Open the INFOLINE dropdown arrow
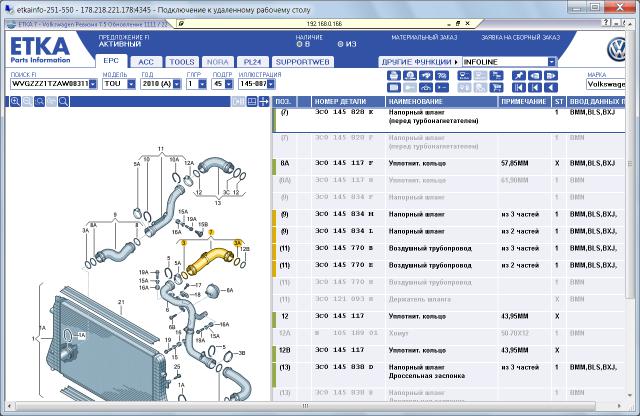Image resolution: width=640 pixels, height=416 pixels. pyautogui.click(x=552, y=62)
